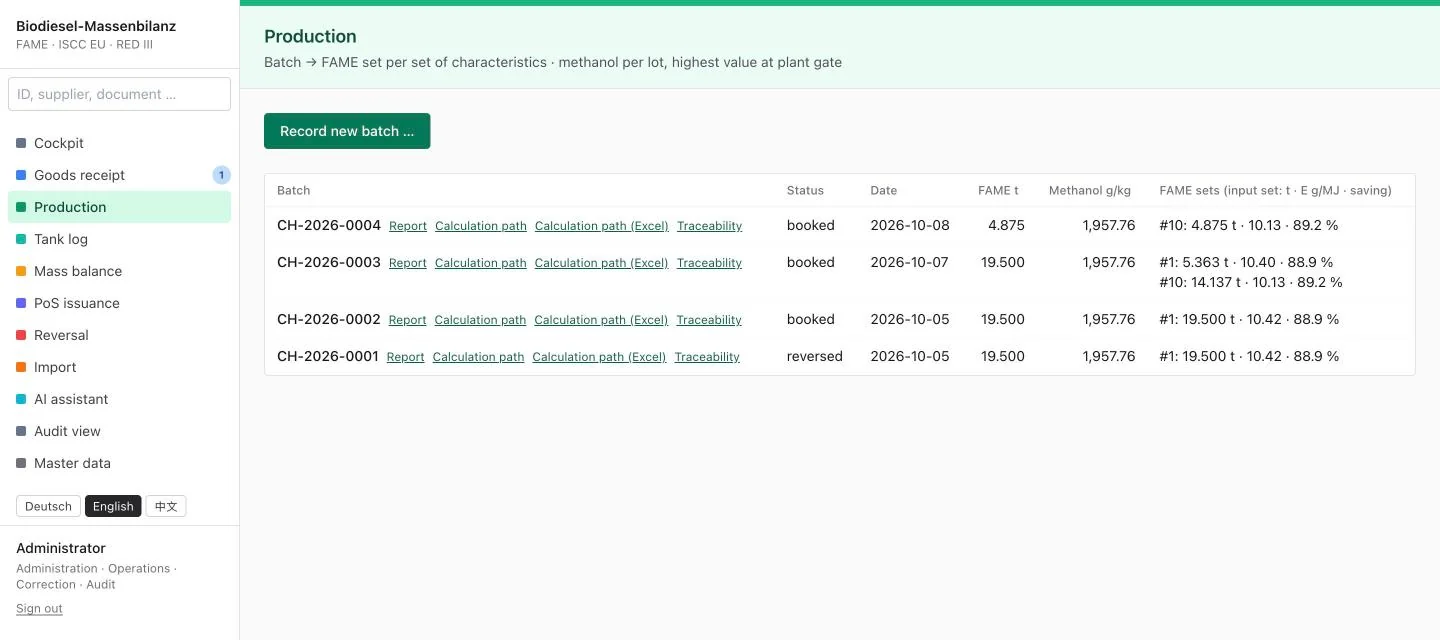This screenshot has width=1440, height=640.
Task: Click the Biodiesel-Massenbilanz app title
Action: [x=96, y=26]
